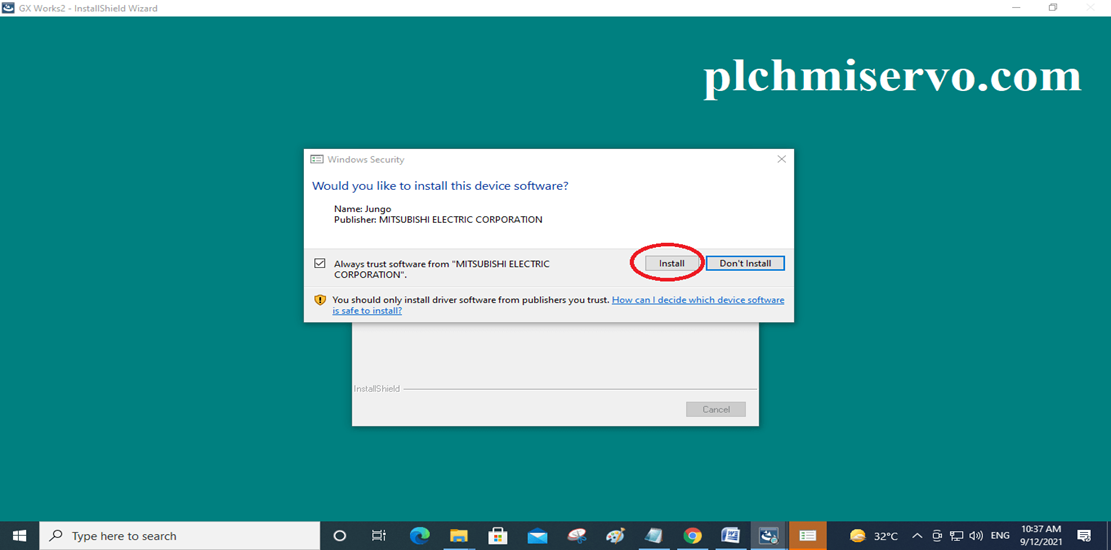Open the weather widget showing 32°C
Image resolution: width=1111 pixels, height=550 pixels.
click(x=874, y=536)
